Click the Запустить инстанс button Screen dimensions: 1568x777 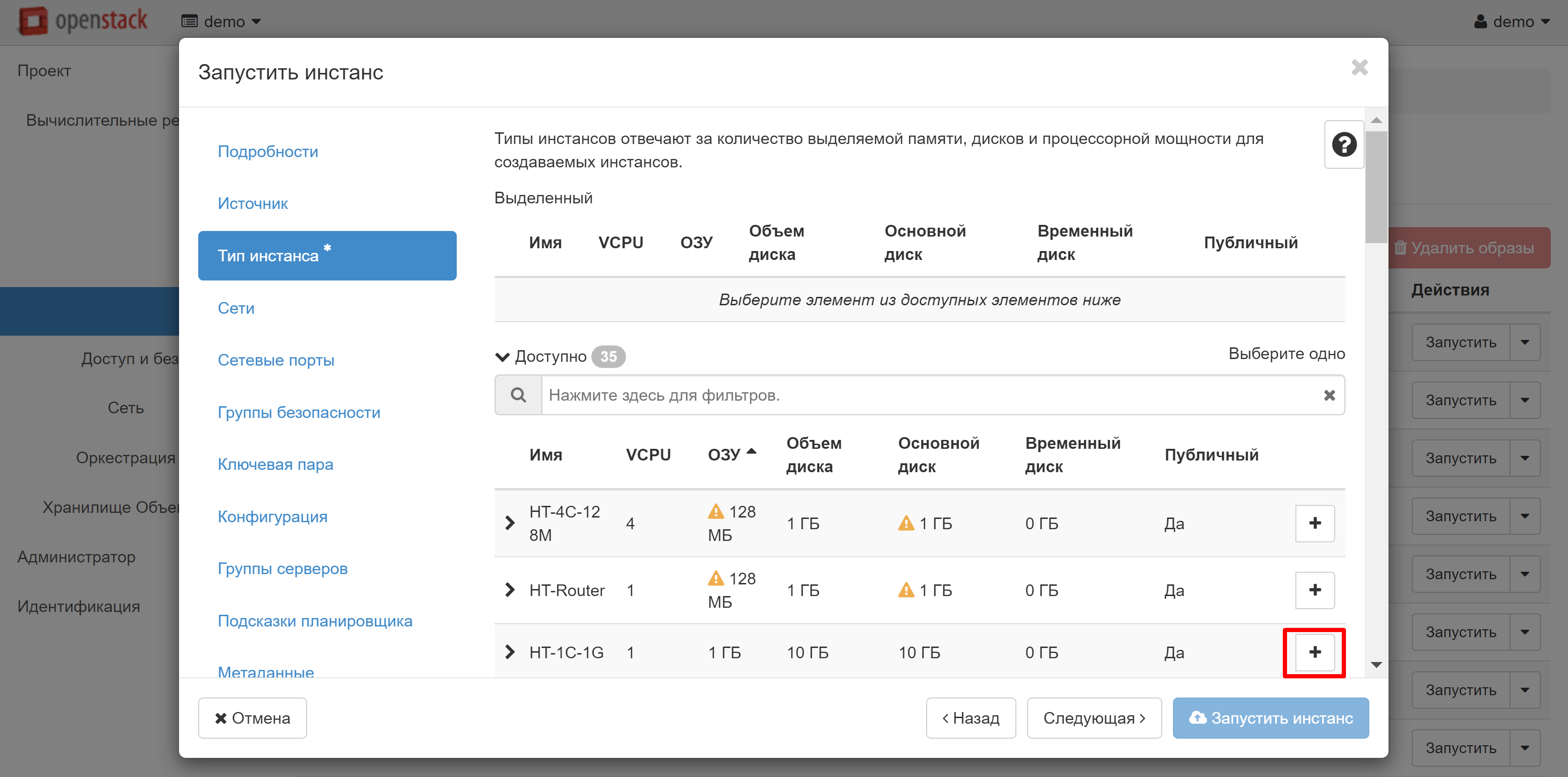[1270, 718]
